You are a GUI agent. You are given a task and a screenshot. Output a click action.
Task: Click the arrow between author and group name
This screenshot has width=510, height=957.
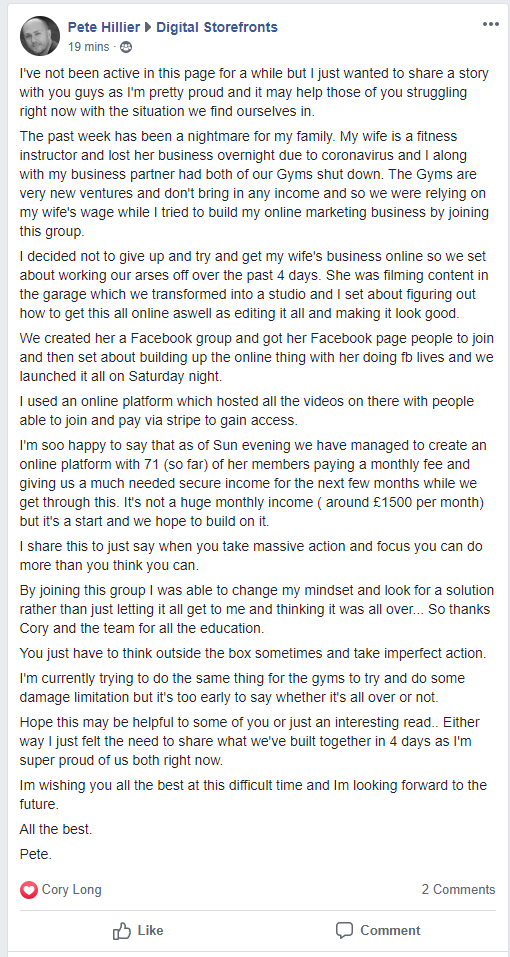(x=148, y=27)
